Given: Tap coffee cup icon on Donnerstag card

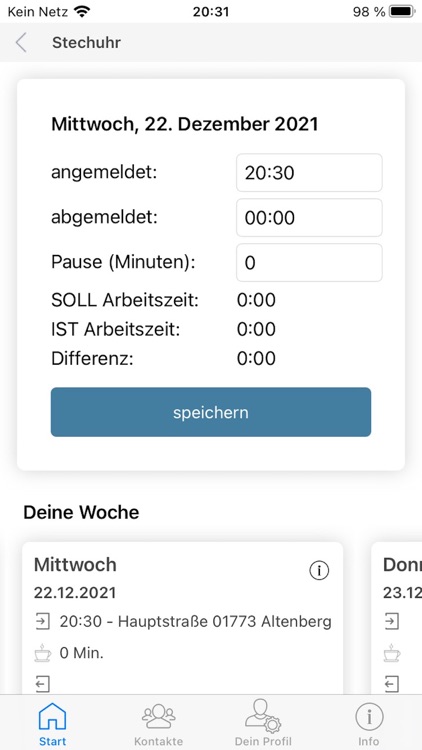Looking at the screenshot, I should tap(392, 653).
